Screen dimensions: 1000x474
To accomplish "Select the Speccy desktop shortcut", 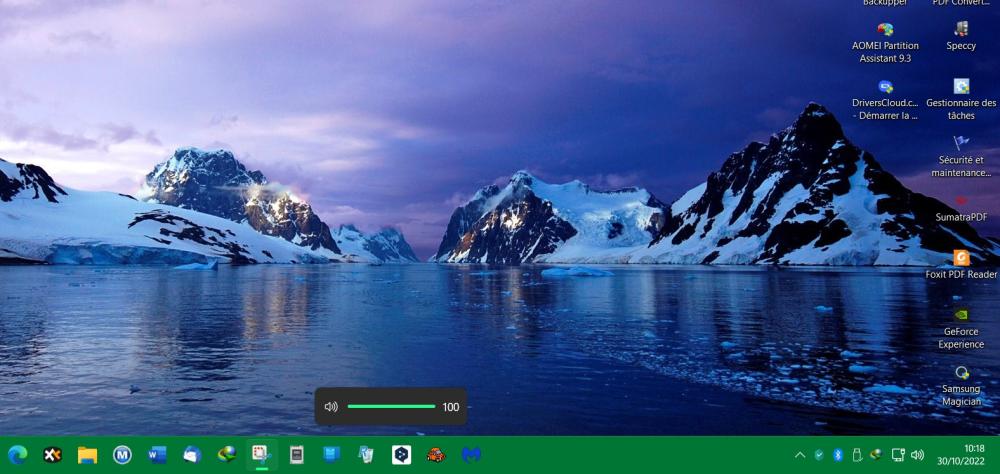I will pyautogui.click(x=961, y=36).
